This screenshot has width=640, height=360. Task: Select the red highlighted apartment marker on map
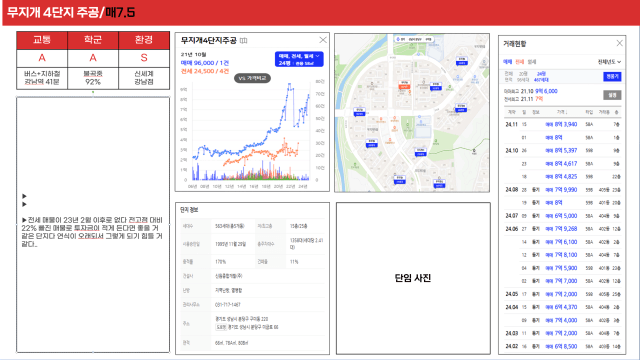pos(404,85)
